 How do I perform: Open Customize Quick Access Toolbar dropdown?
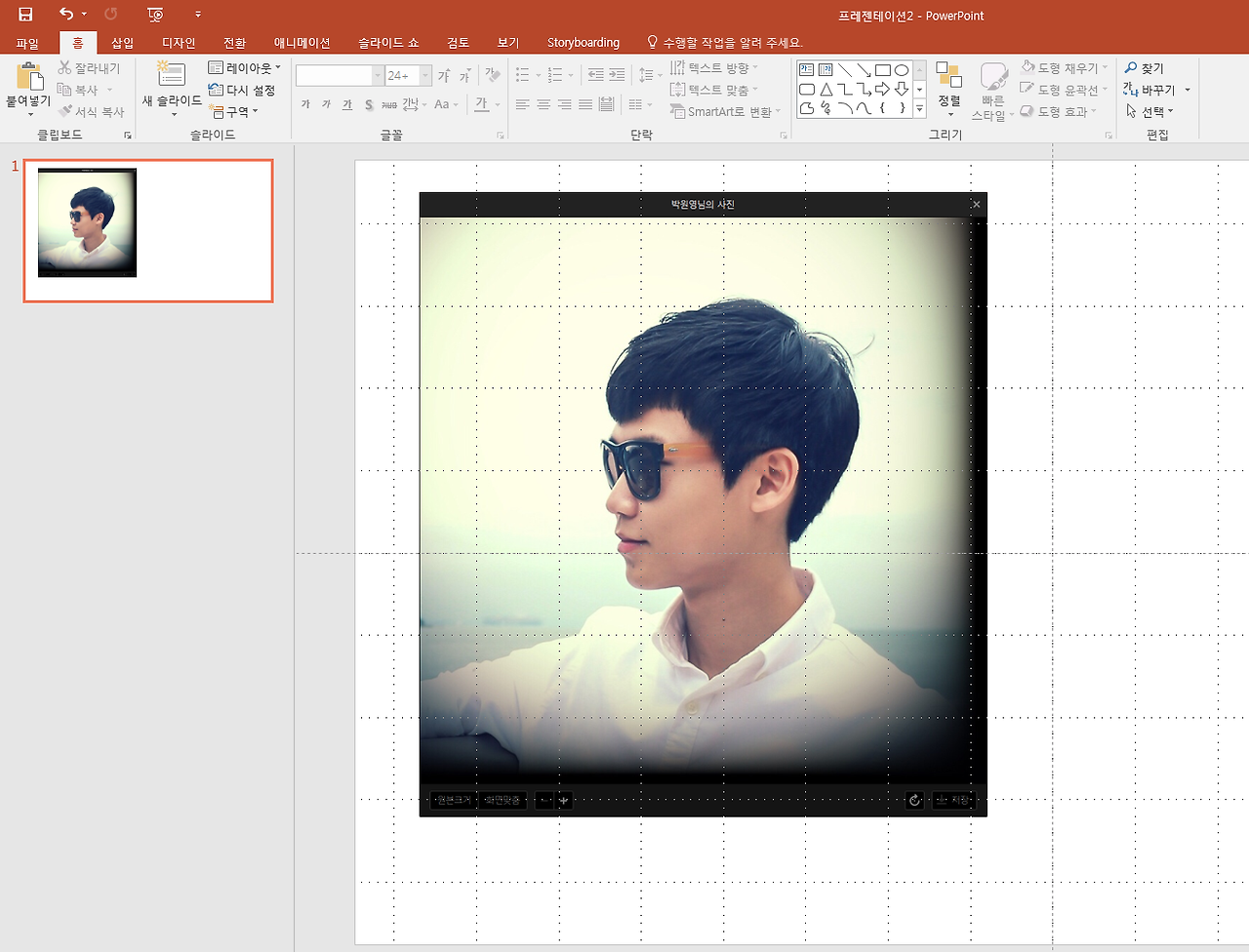pyautogui.click(x=198, y=15)
